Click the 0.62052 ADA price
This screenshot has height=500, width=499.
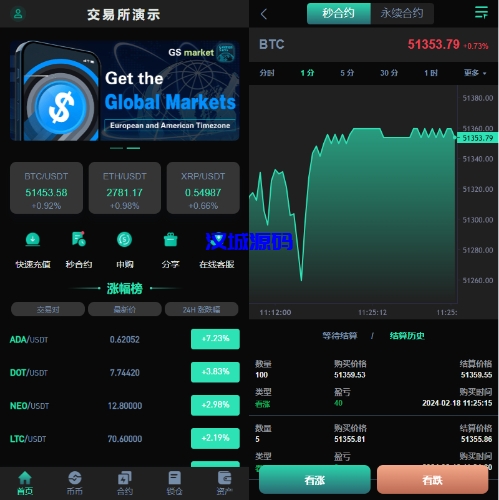125,339
